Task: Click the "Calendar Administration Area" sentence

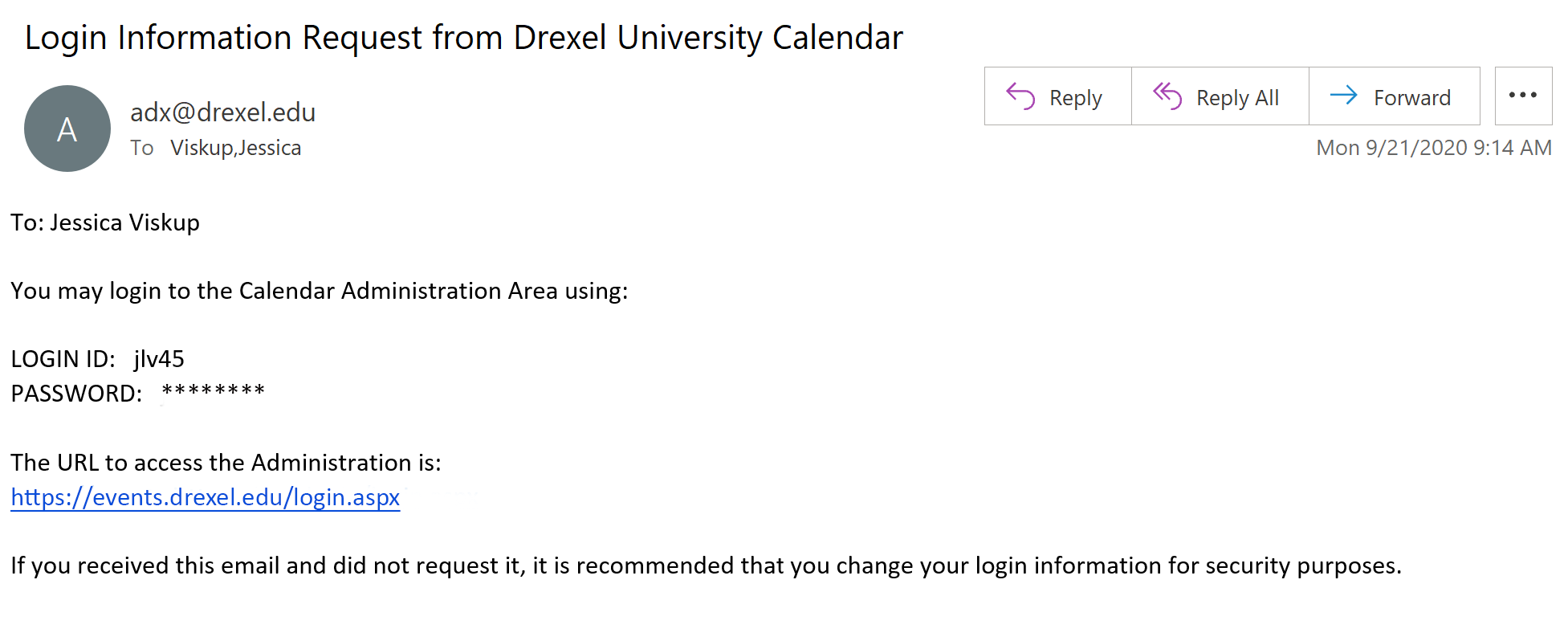Action: [320, 291]
